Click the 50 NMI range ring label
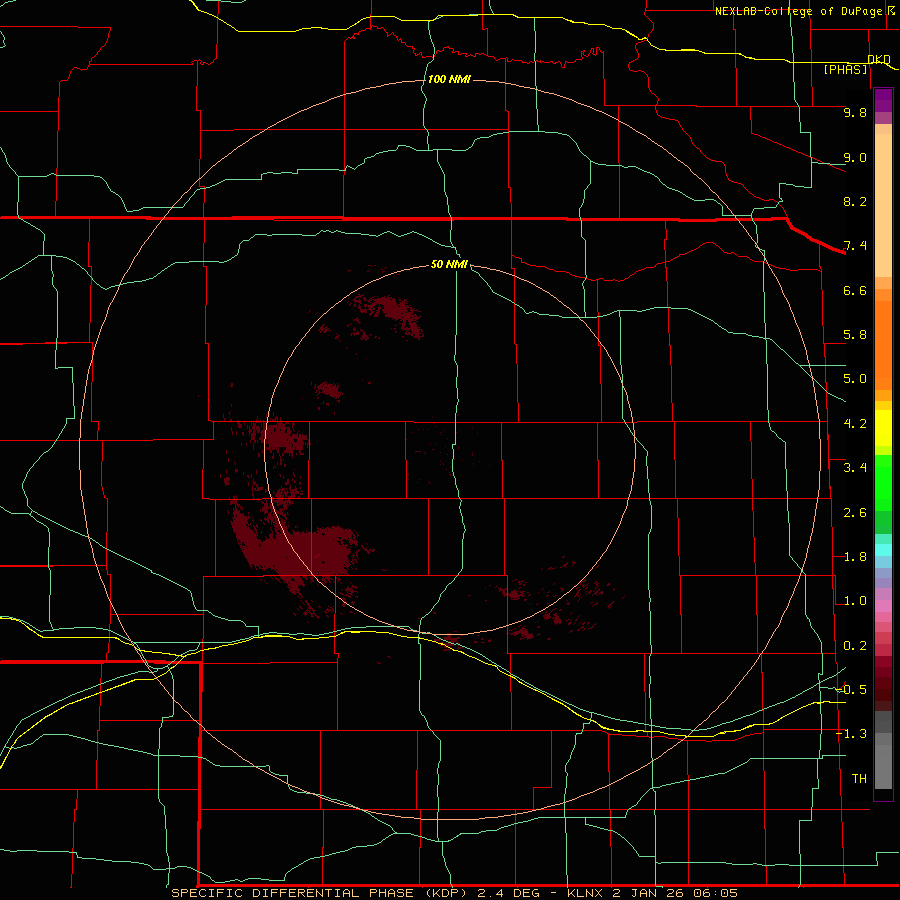900x900 pixels. pos(449,264)
